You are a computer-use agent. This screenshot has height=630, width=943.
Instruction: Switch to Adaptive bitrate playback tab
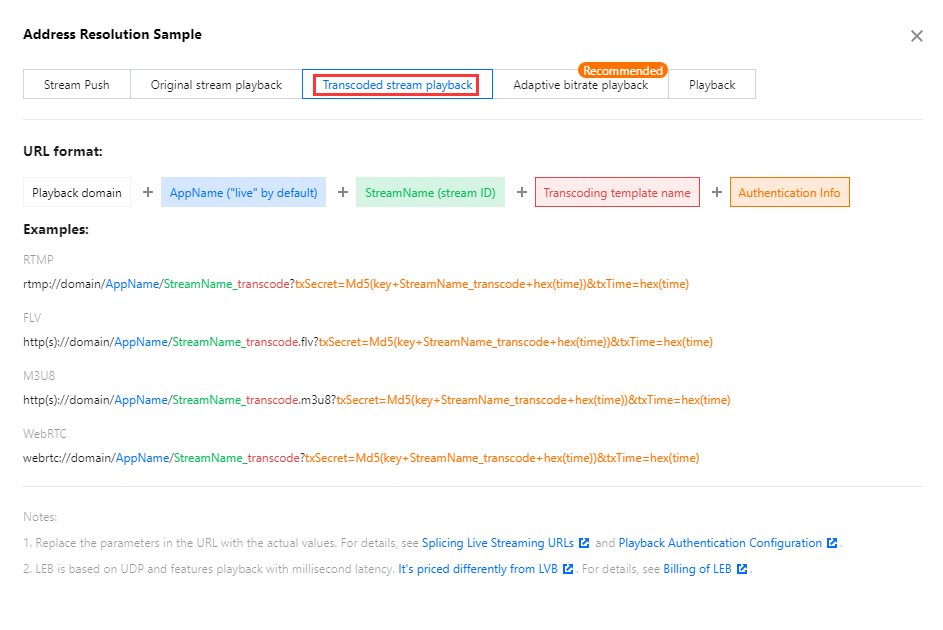(580, 85)
